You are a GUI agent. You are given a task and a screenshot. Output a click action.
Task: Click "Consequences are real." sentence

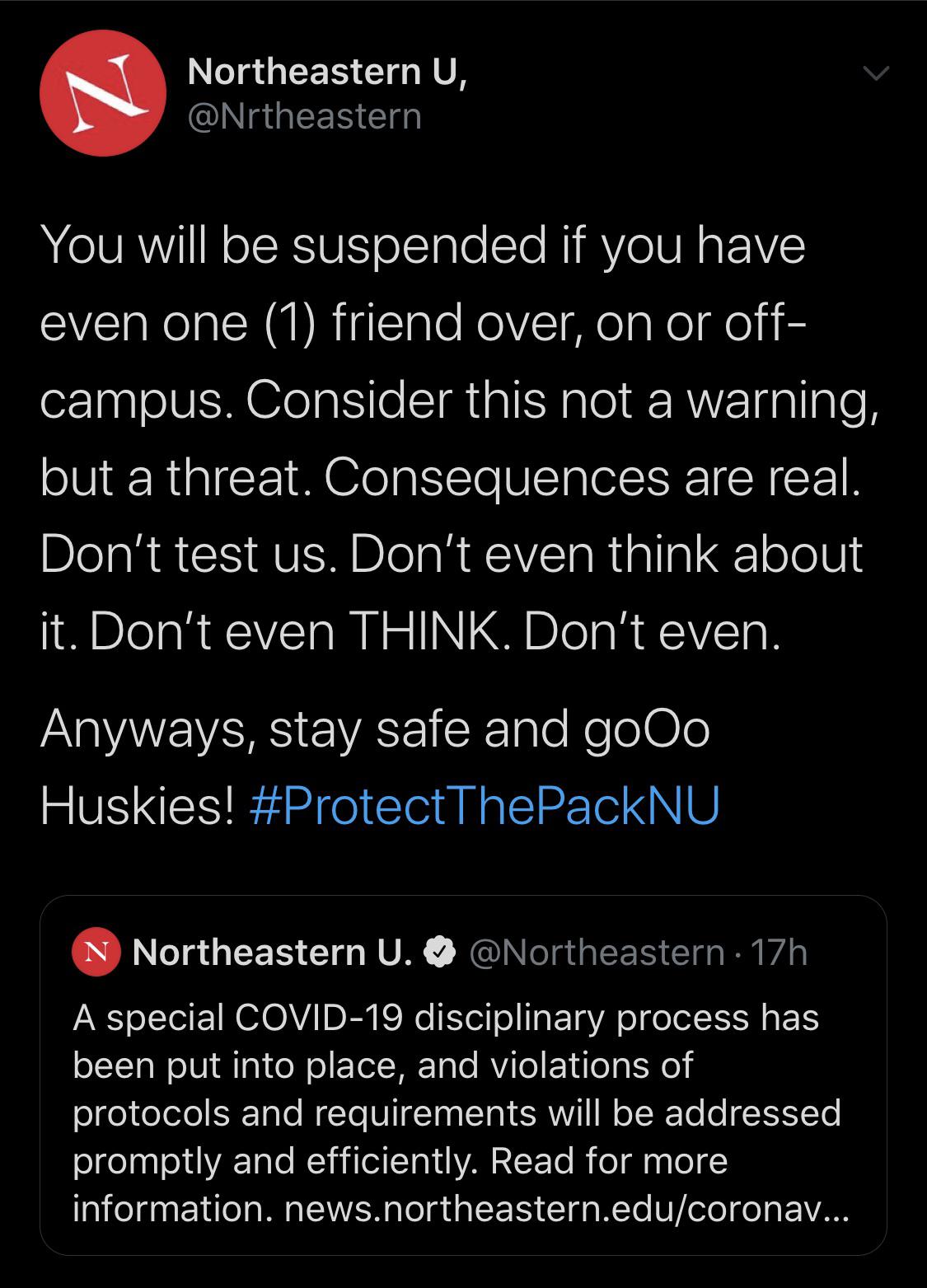(x=592, y=479)
